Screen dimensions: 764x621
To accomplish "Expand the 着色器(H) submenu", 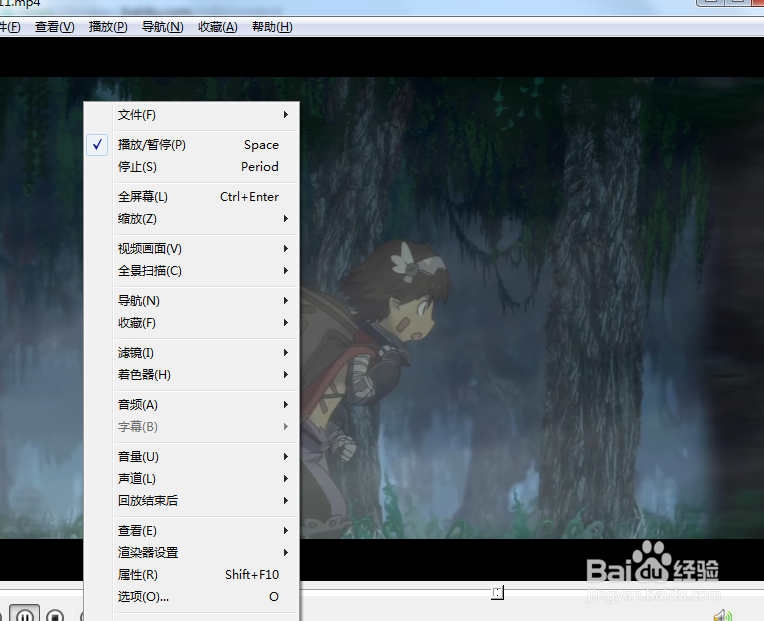I will coord(192,375).
